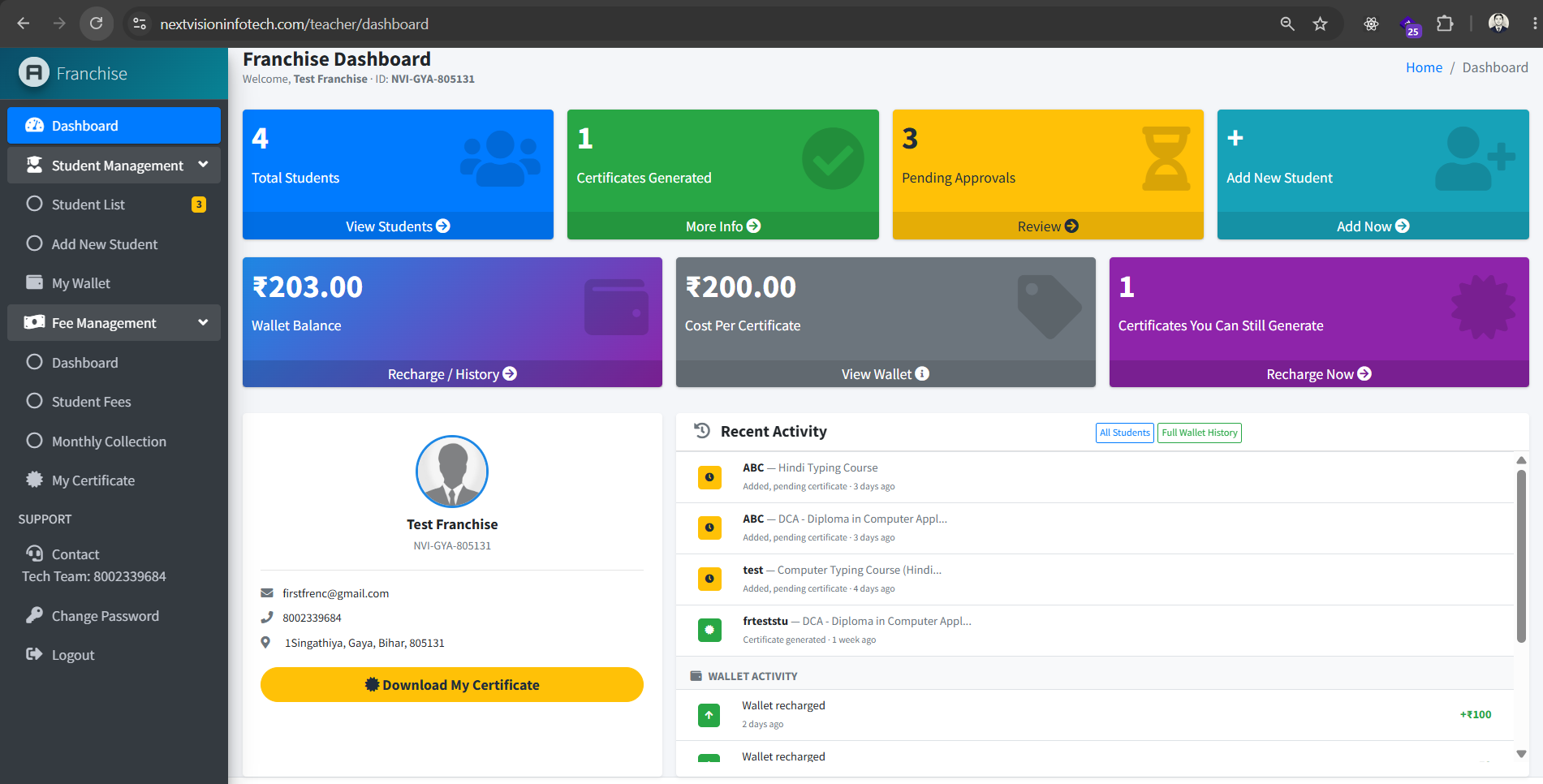The width and height of the screenshot is (1543, 784).
Task: Click Review on Pending Approvals card
Action: coord(1048,226)
